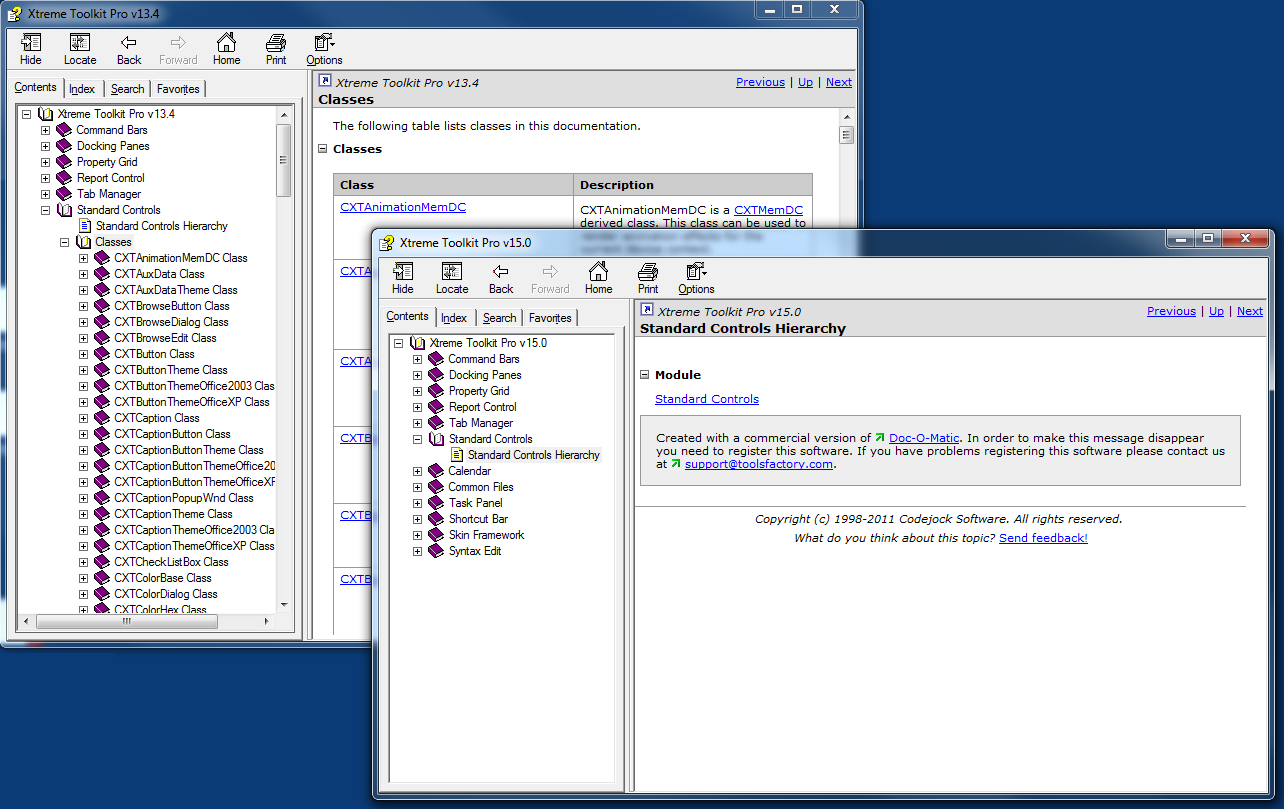1284x809 pixels.
Task: Click scrollbar up arrow in v13.4 content pane
Action: 846,117
